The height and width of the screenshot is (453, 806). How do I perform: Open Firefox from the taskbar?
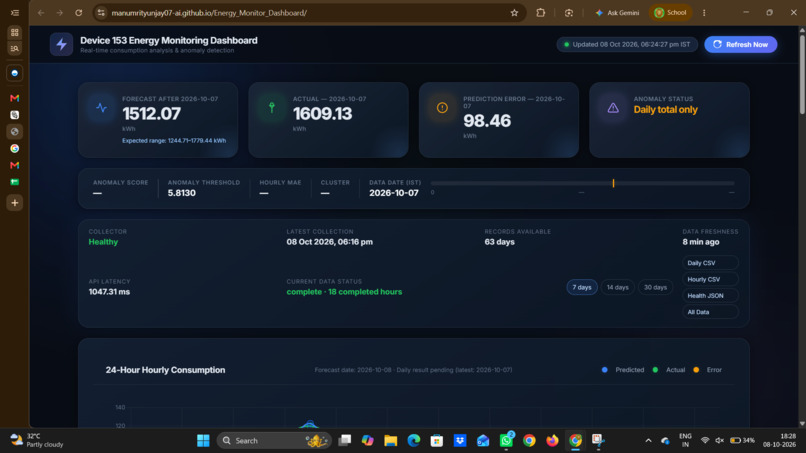552,441
